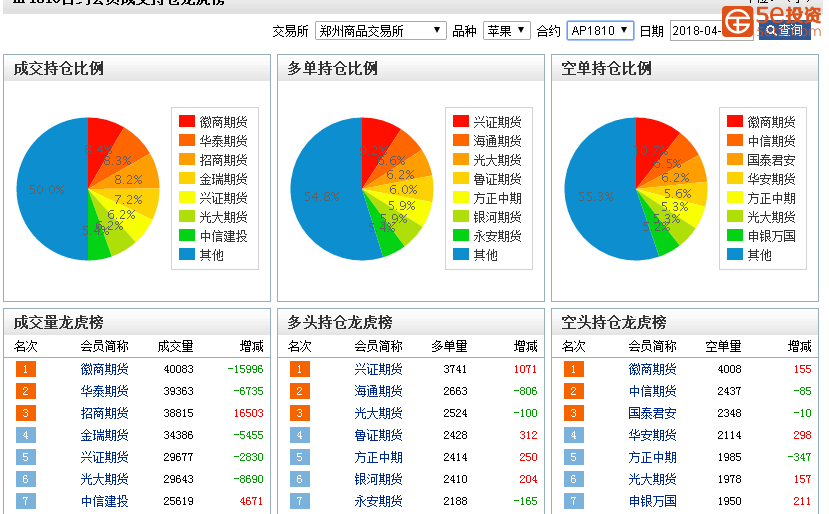The image size is (829, 514).
Task: Open 招商期货 member link
Action: coord(104,413)
